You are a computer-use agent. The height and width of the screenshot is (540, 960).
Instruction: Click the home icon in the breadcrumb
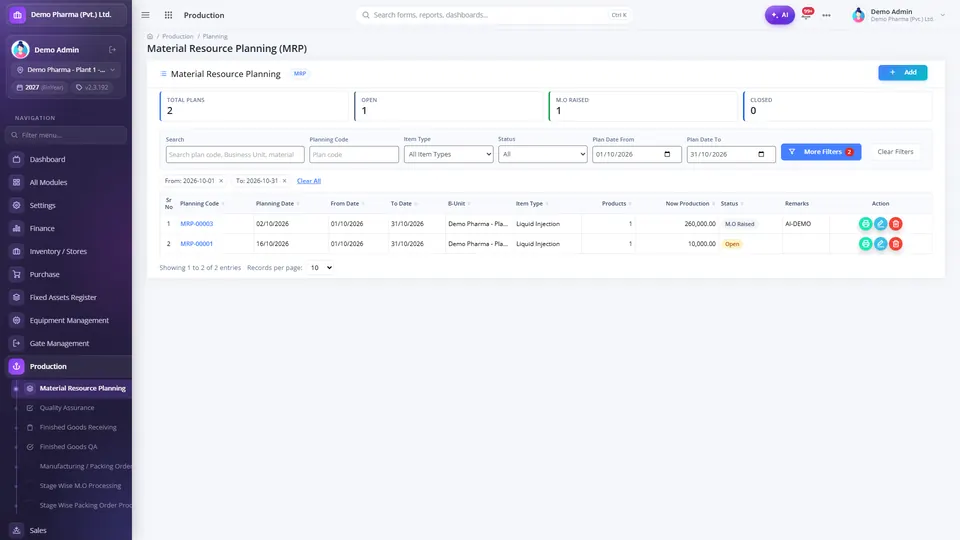[x=150, y=37]
